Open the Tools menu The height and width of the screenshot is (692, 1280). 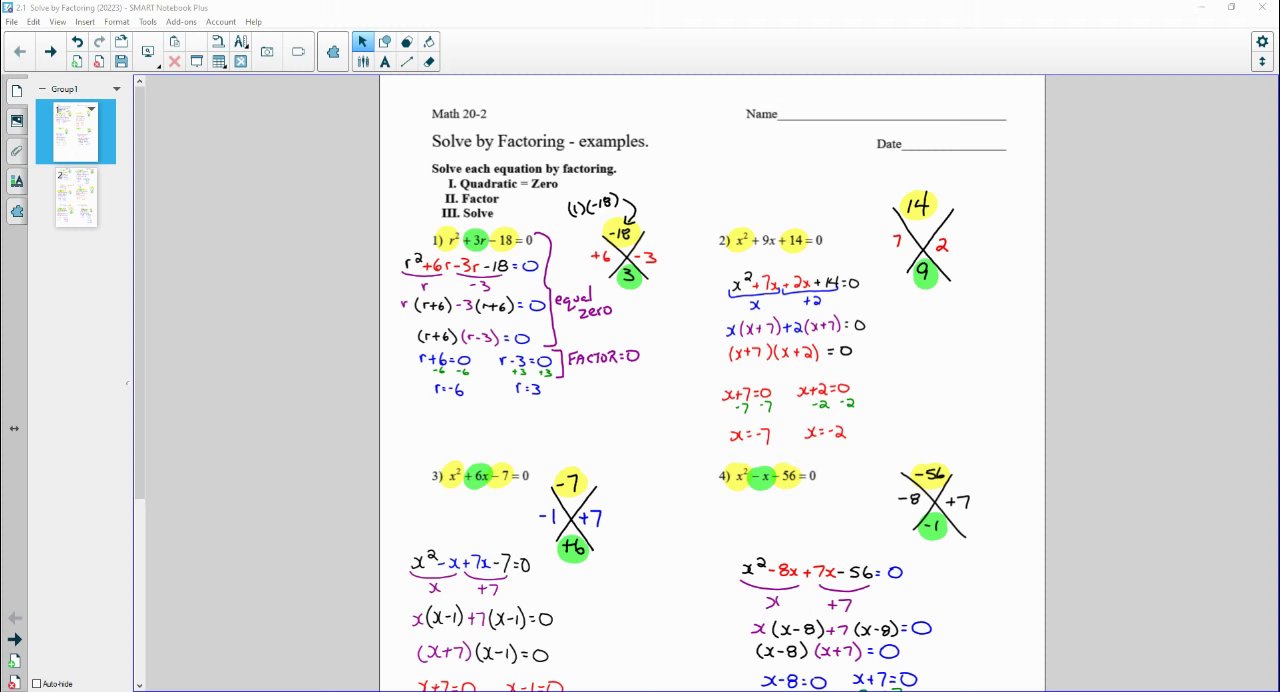[x=148, y=22]
